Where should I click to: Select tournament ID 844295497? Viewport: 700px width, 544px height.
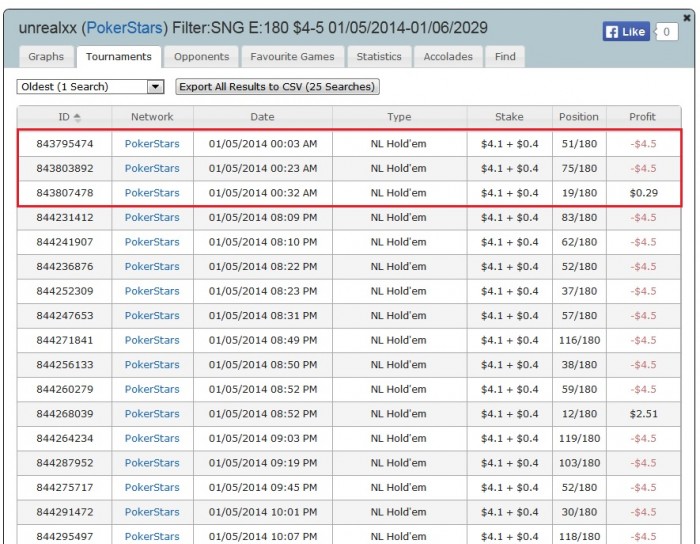[65, 536]
